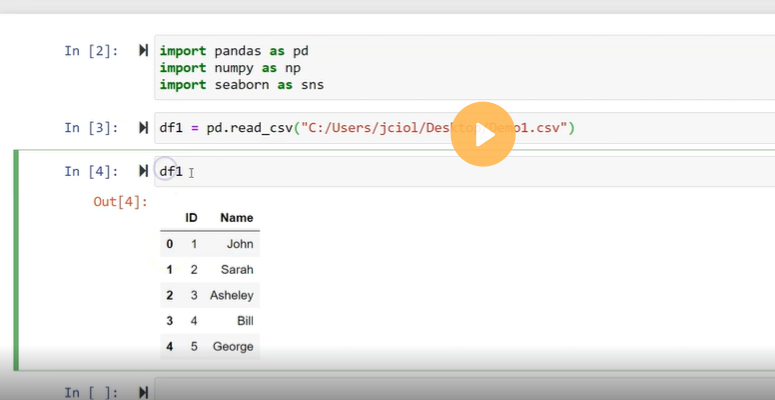Select the cell via In [3] prompt
This screenshot has height=400, width=775.
91,128
